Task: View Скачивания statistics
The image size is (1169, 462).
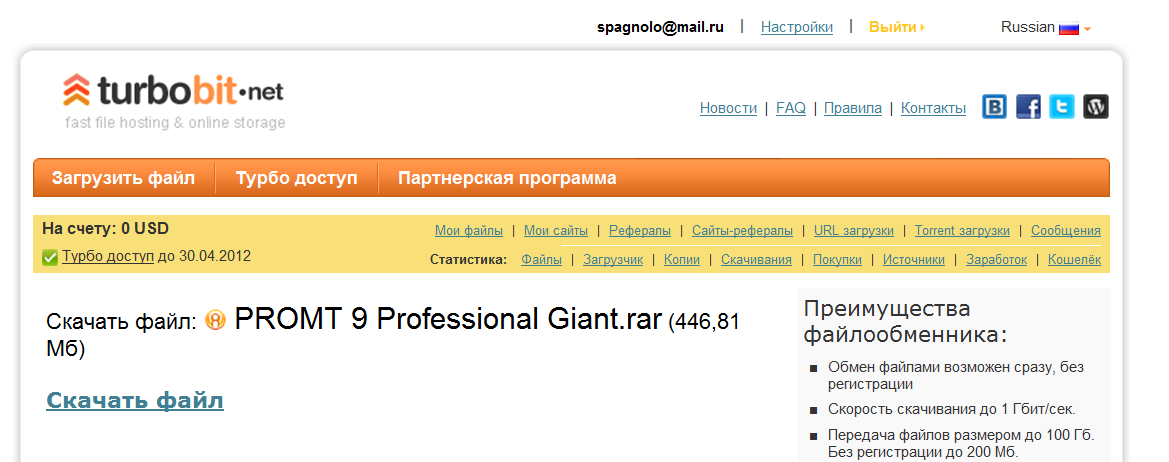Action: [756, 260]
